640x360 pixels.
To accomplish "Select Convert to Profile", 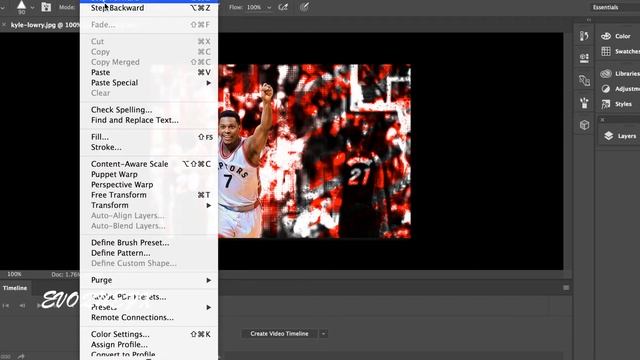I will (x=149, y=354).
